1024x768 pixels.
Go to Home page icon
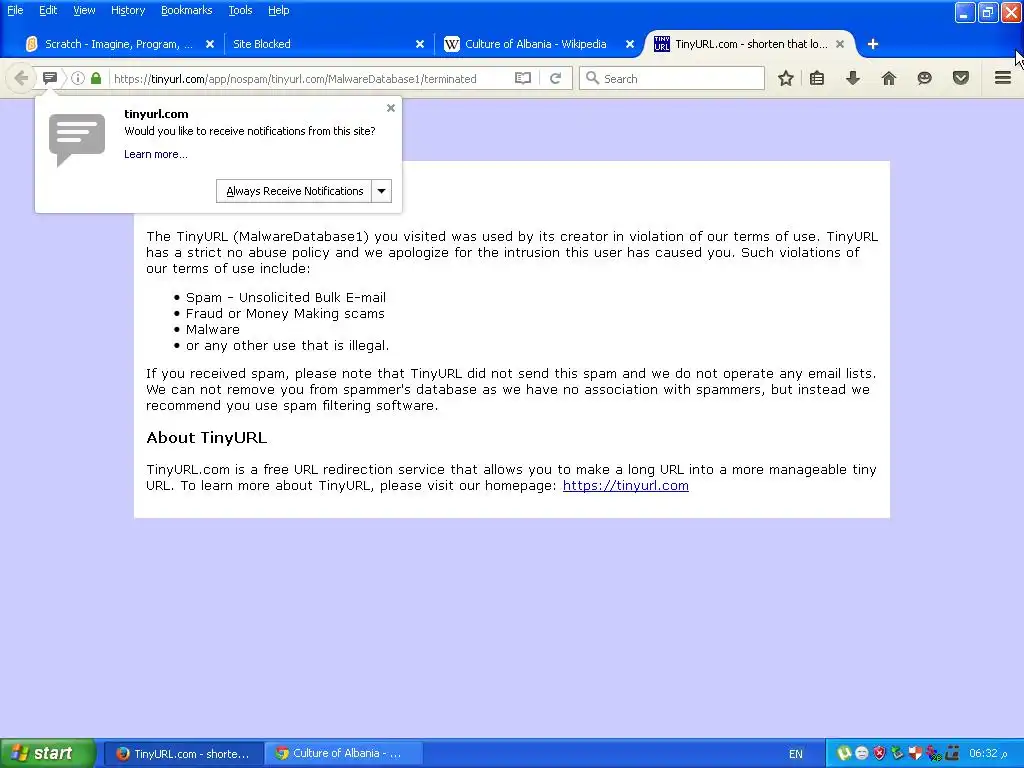click(x=889, y=78)
